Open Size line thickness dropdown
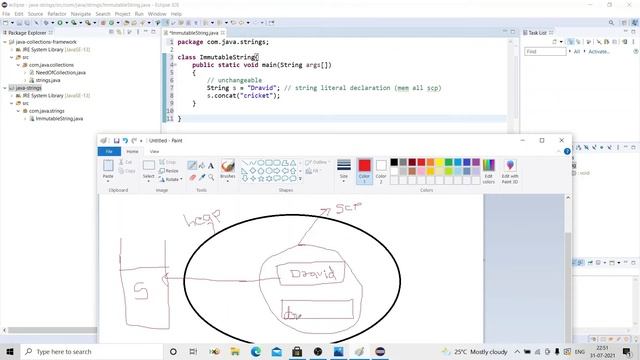 pyautogui.click(x=344, y=171)
